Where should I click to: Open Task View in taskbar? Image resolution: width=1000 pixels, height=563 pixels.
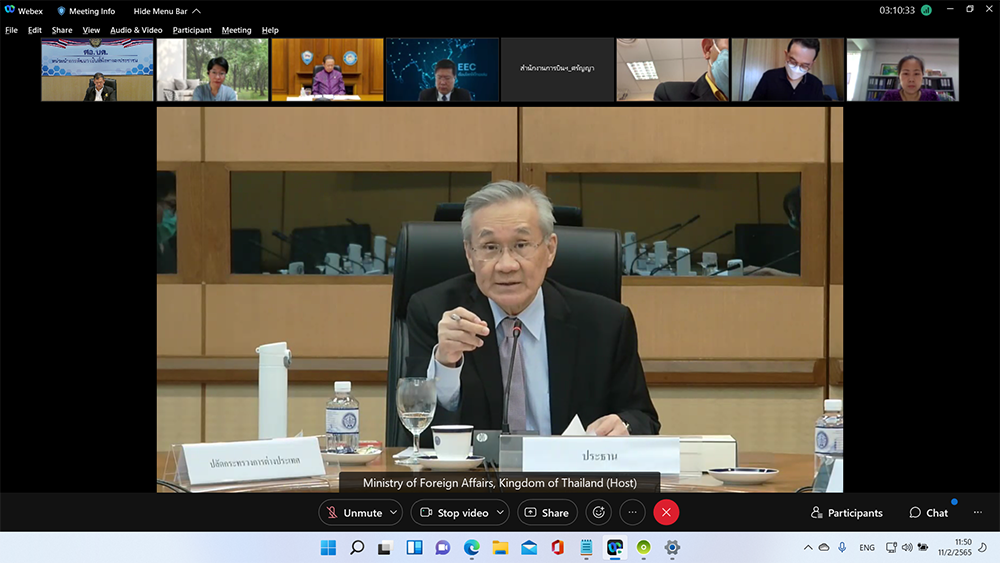point(385,548)
